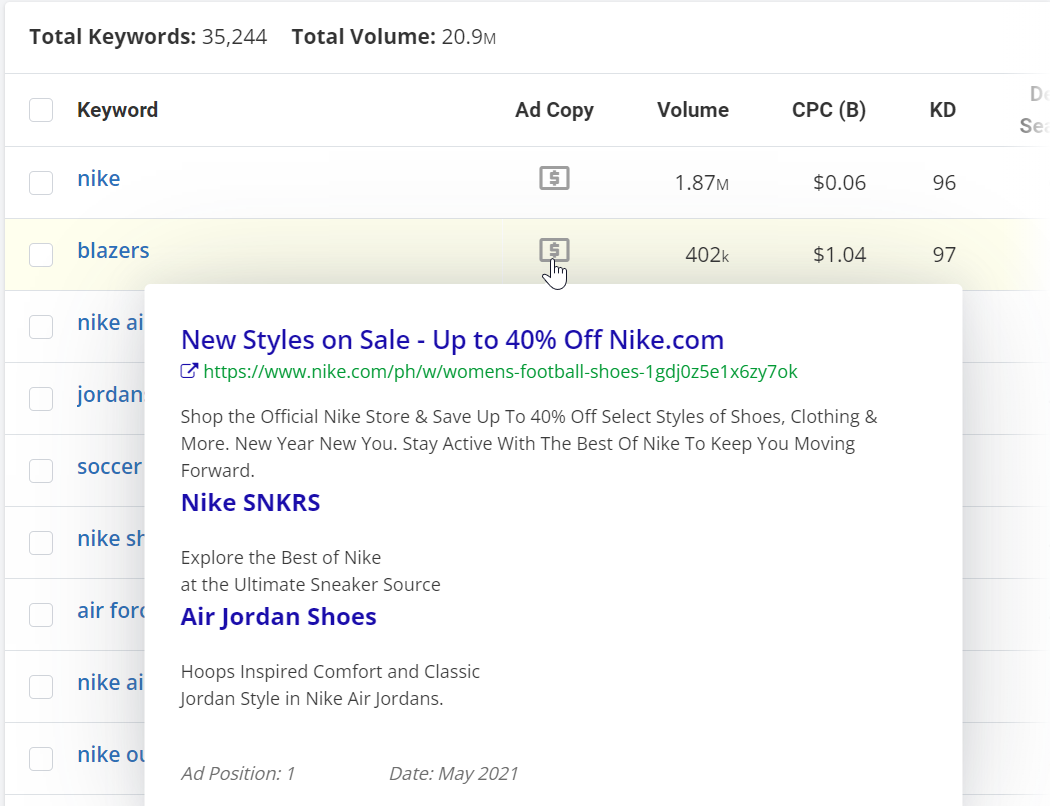This screenshot has height=806, width=1050.
Task: Click the Total Volume value 20.9M
Action: point(469,37)
